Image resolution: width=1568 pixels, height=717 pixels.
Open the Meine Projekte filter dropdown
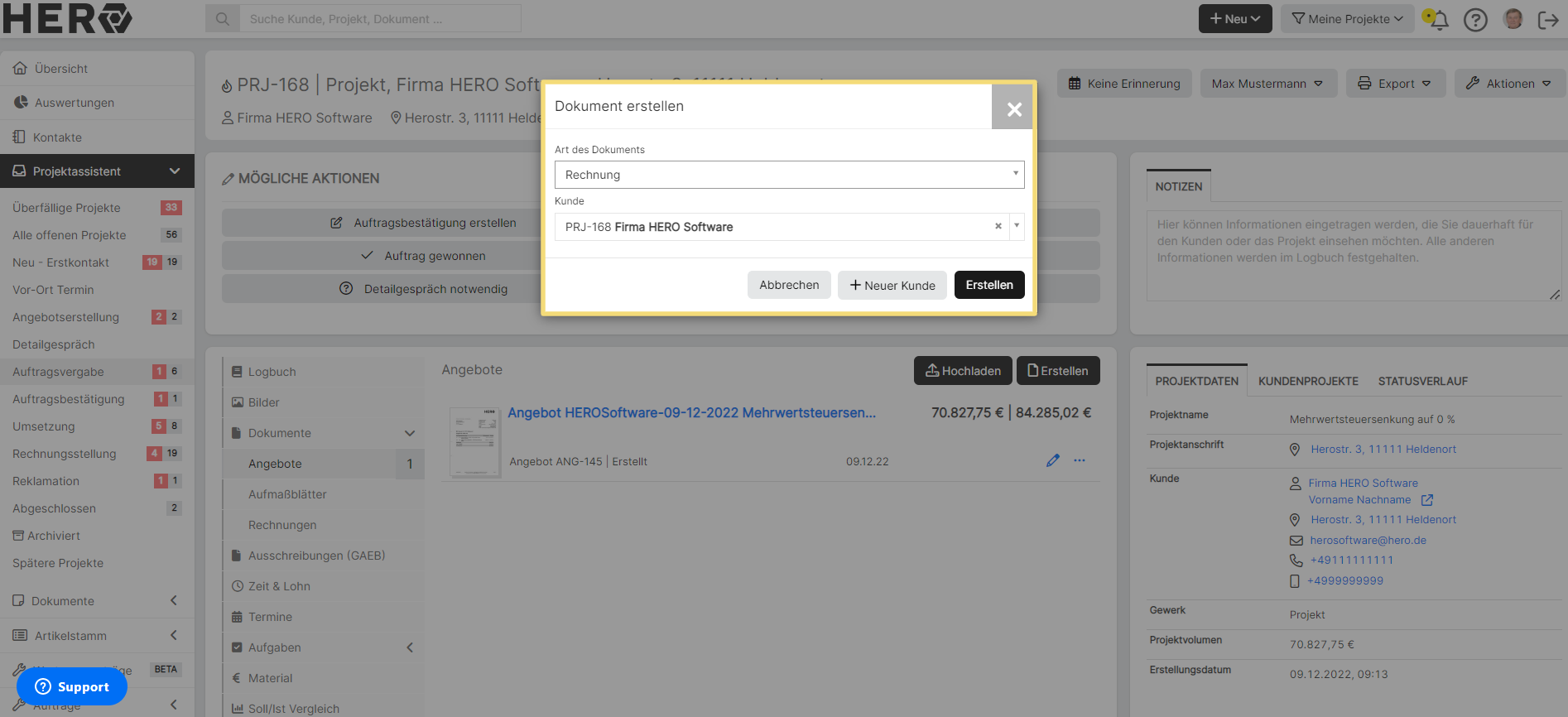pyautogui.click(x=1347, y=19)
